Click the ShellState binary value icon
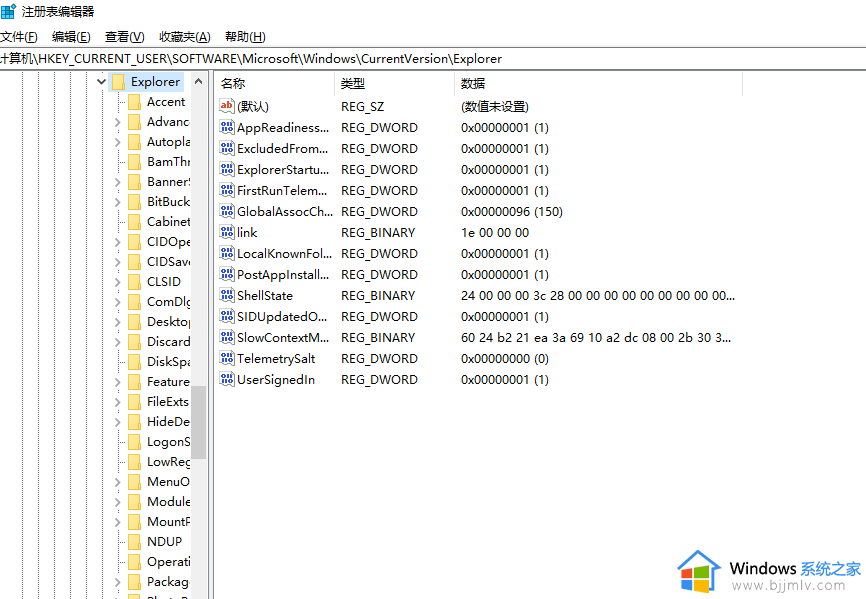 [227, 295]
